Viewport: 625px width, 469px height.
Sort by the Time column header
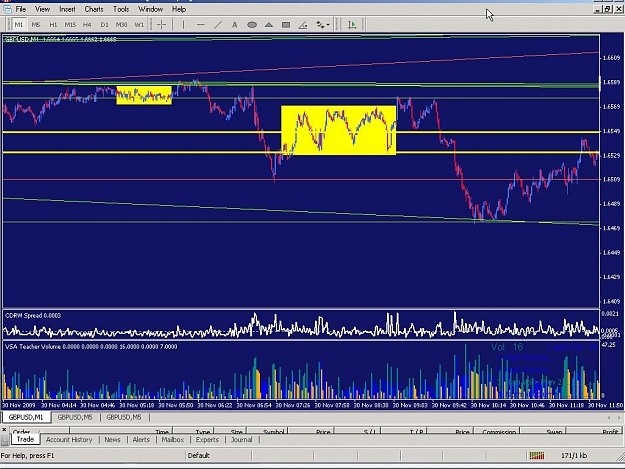tap(121, 432)
